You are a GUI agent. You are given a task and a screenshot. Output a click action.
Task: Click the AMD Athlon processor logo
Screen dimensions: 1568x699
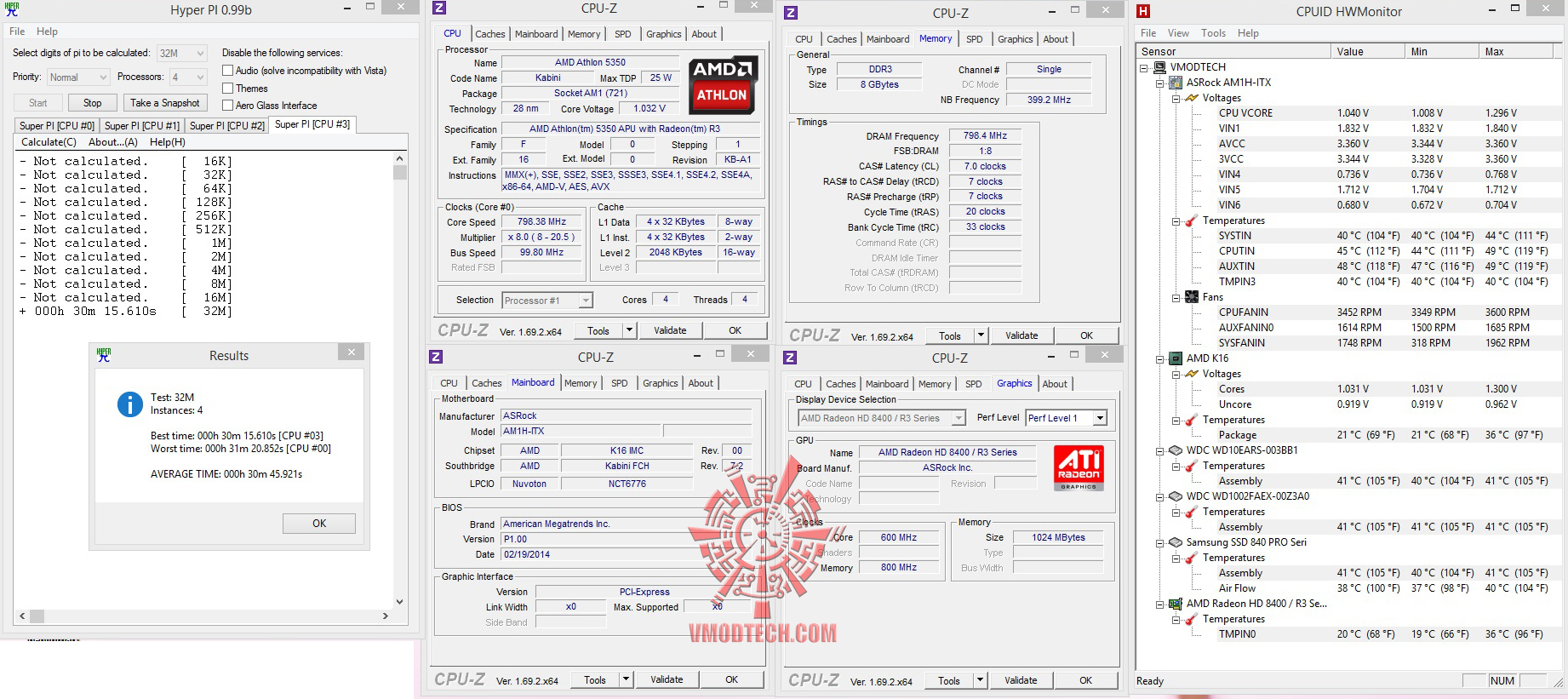click(722, 84)
